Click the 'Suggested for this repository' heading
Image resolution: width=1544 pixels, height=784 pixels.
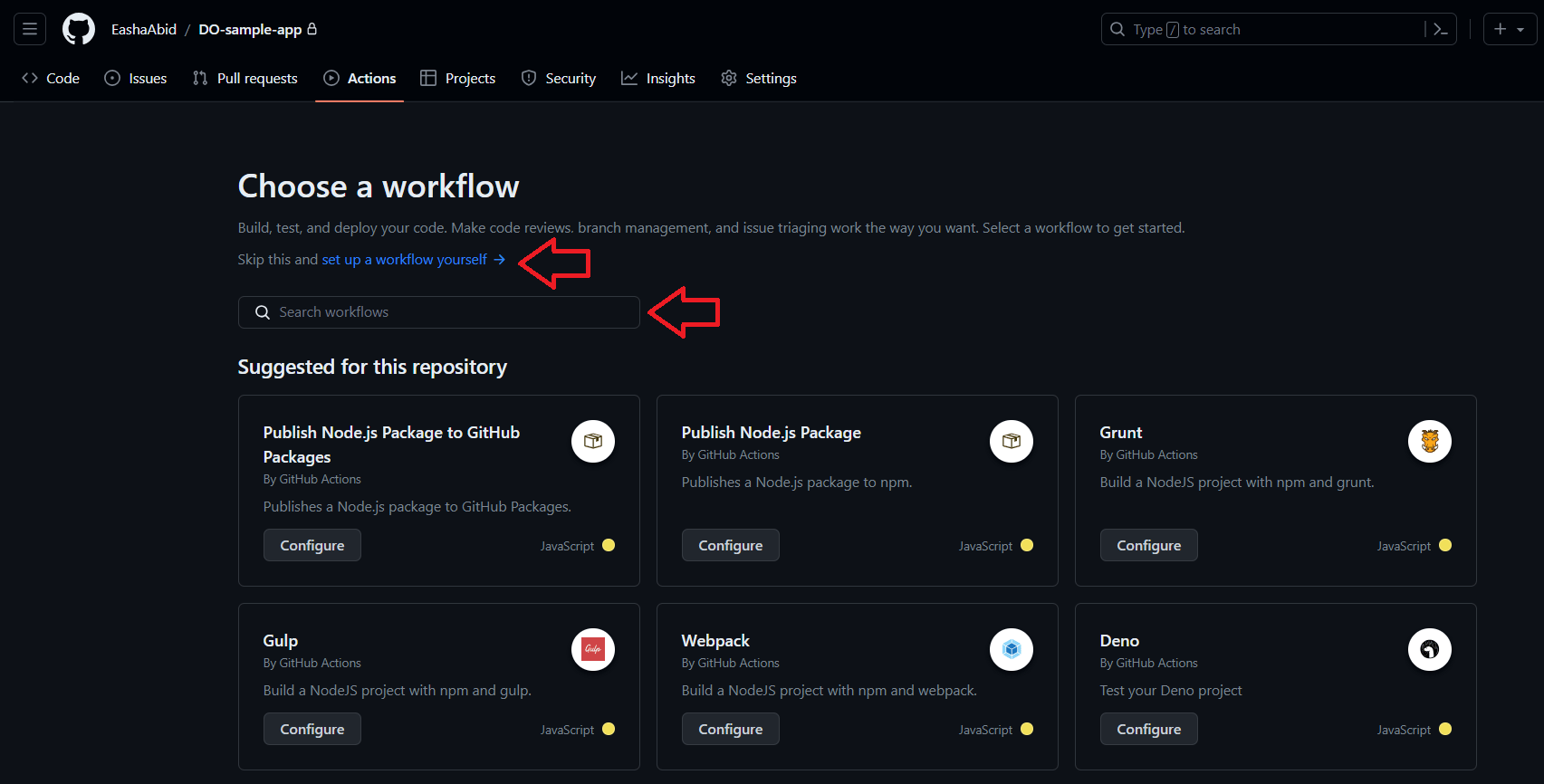point(372,367)
